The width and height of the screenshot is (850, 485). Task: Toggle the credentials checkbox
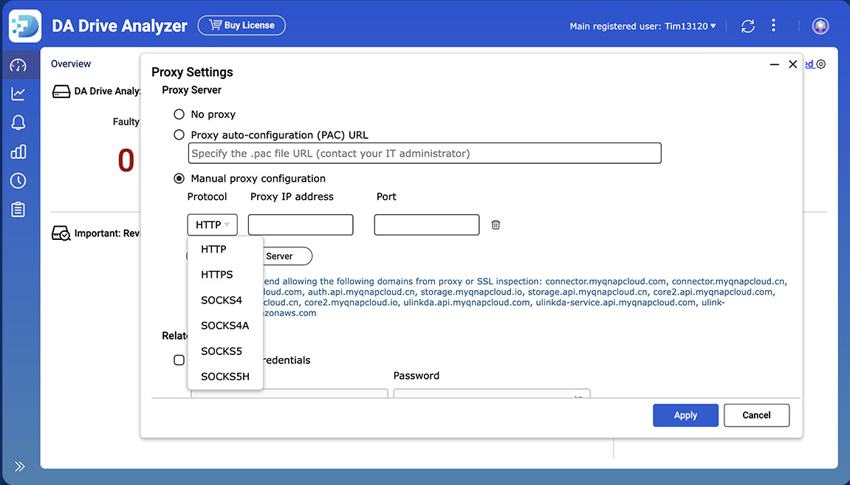[179, 360]
